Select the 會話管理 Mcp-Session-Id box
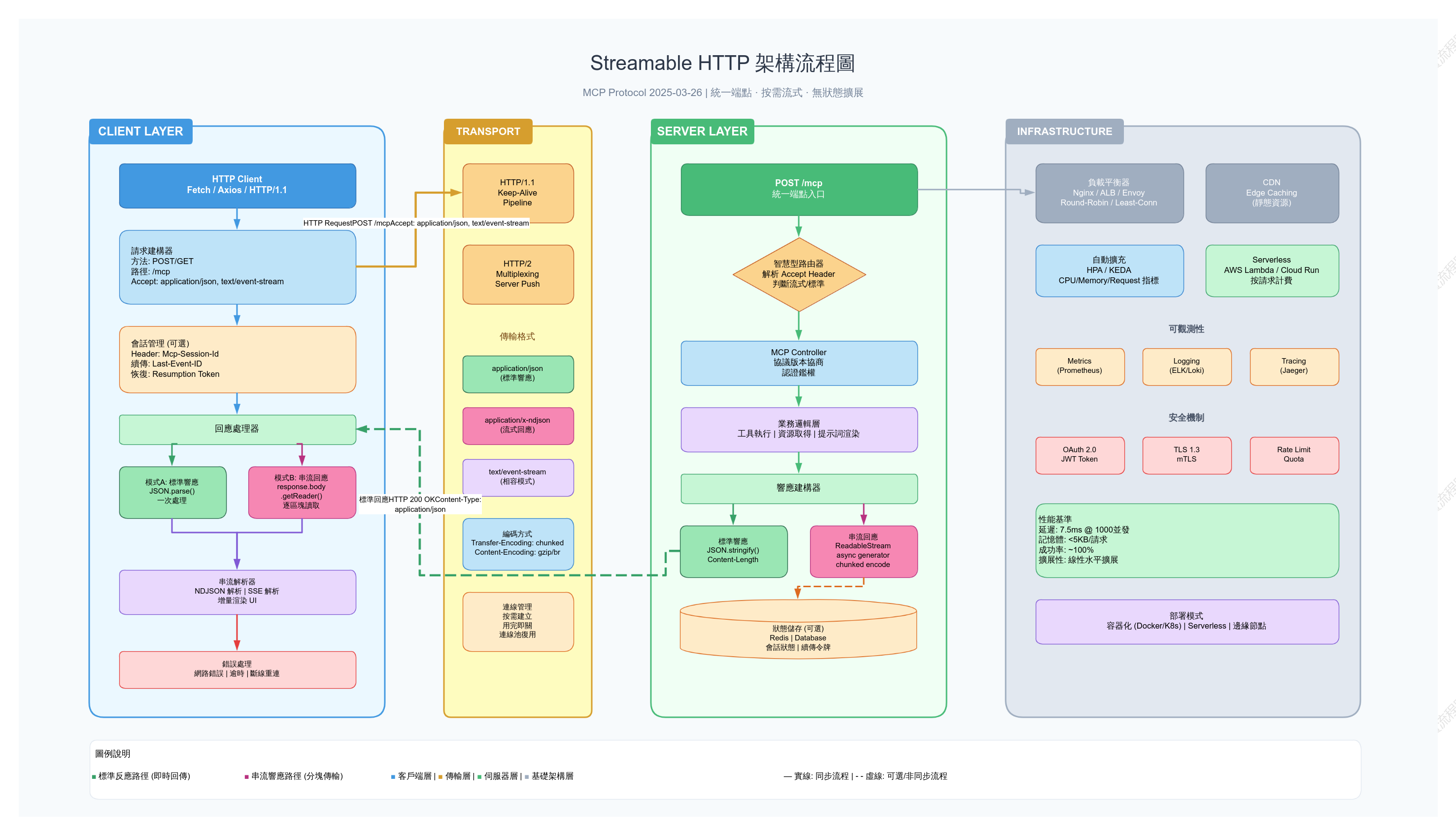Viewport: 1456px width, 835px height. pyautogui.click(x=237, y=359)
